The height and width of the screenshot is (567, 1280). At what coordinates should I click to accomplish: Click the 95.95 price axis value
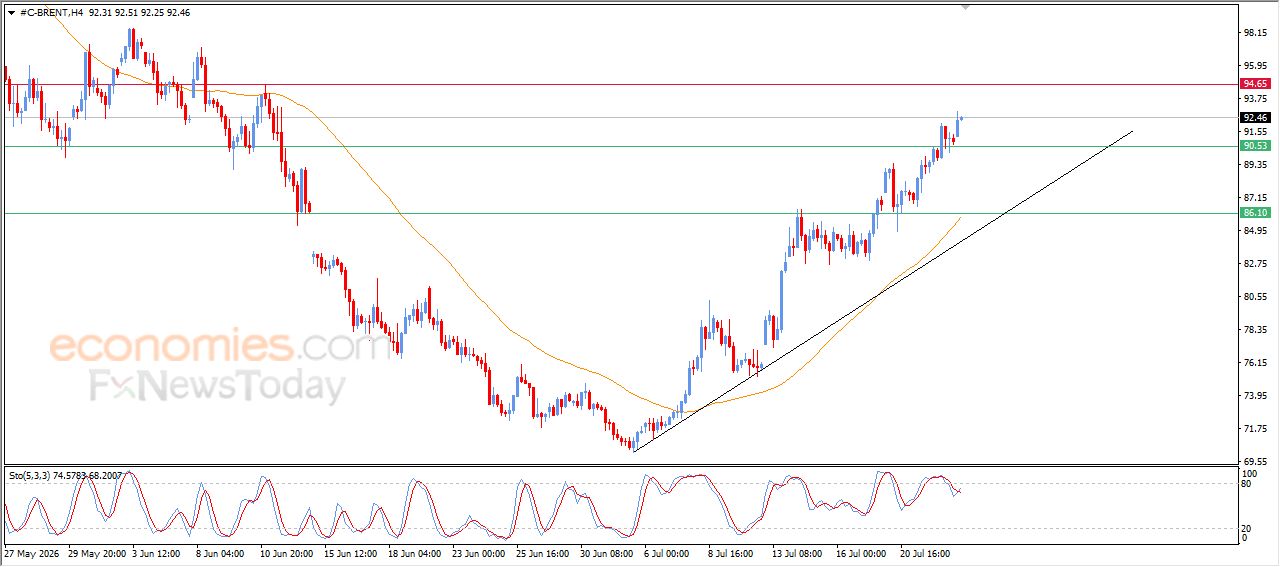coord(1255,66)
